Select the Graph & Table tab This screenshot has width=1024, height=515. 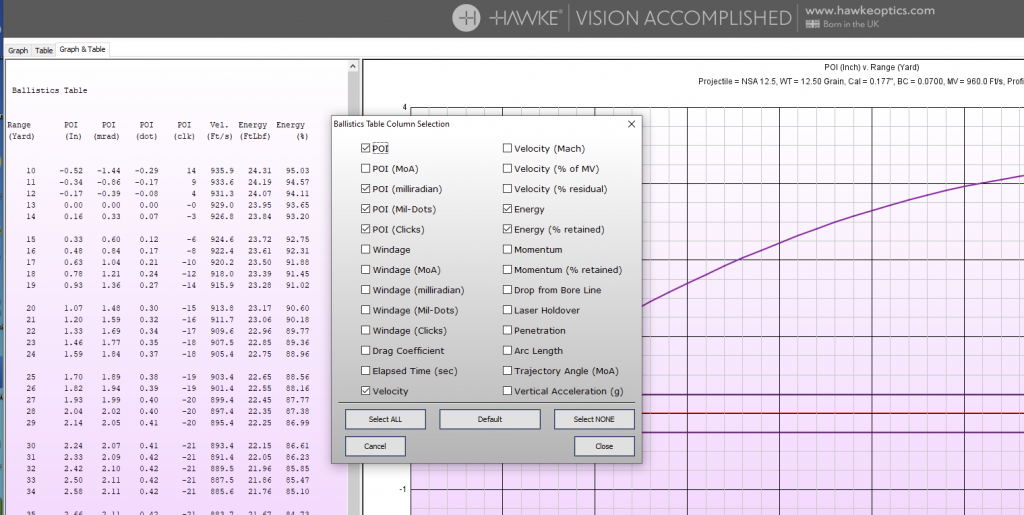pos(82,50)
